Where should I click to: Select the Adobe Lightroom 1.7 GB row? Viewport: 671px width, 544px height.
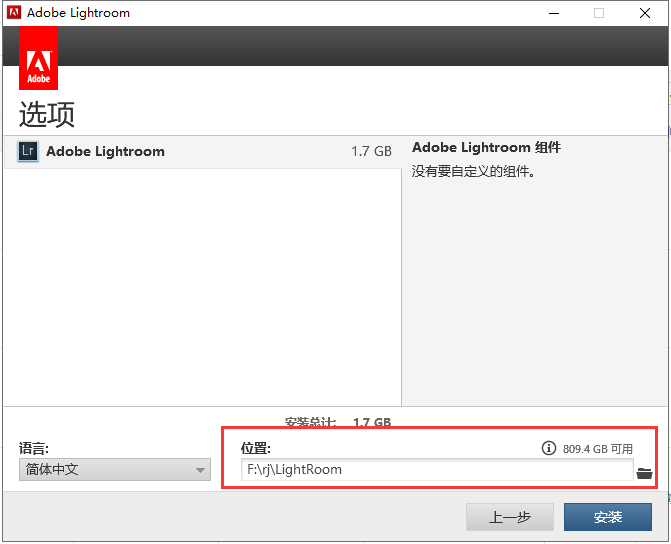(203, 152)
